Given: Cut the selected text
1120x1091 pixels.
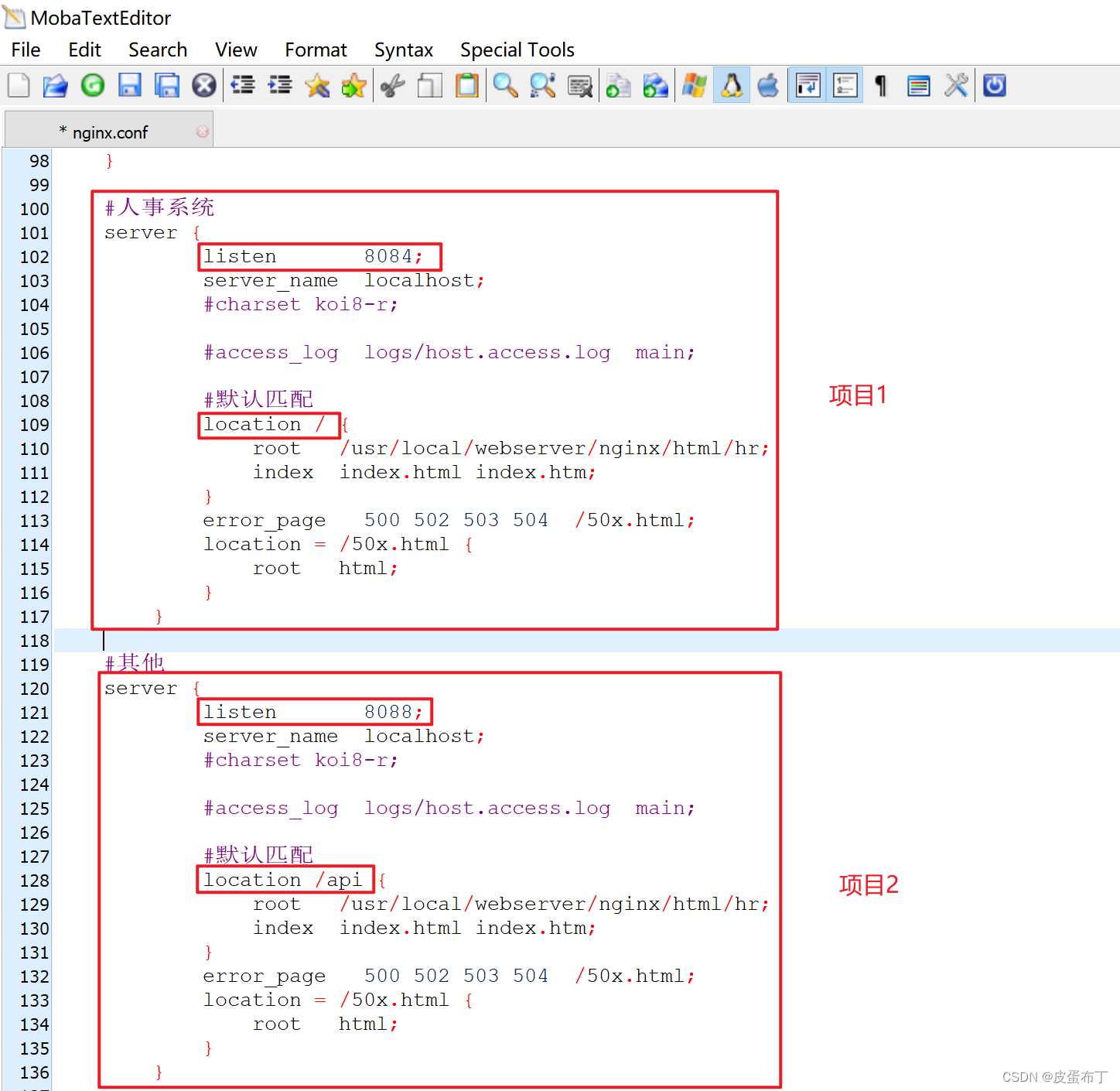Looking at the screenshot, I should [x=392, y=85].
